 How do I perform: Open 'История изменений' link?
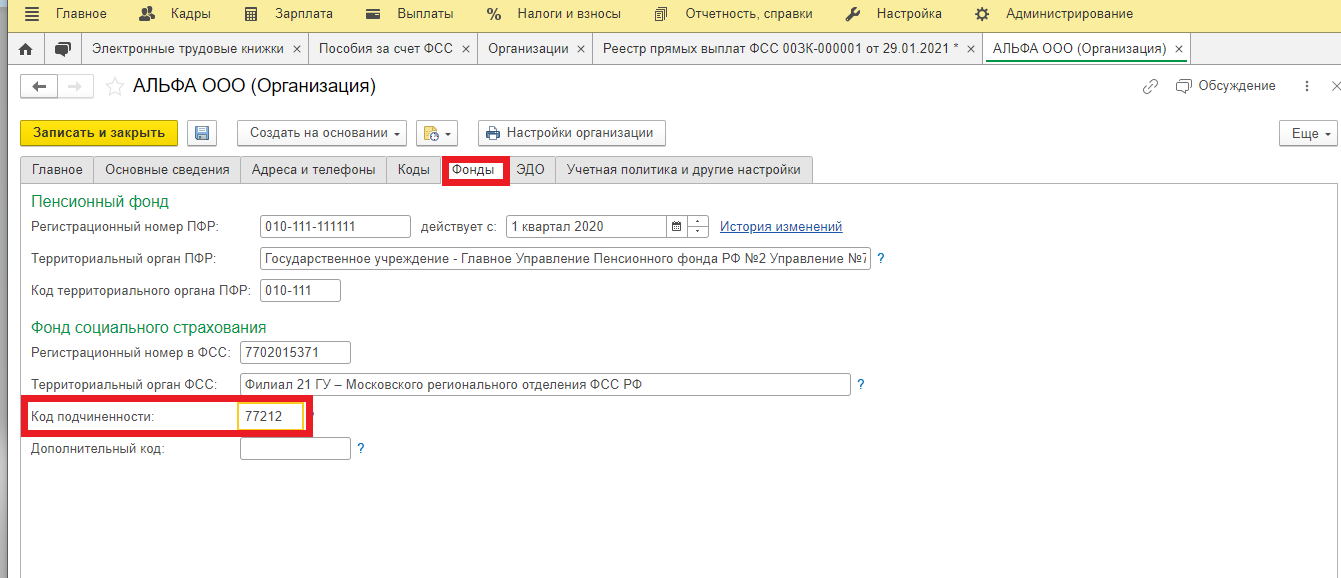(x=781, y=226)
